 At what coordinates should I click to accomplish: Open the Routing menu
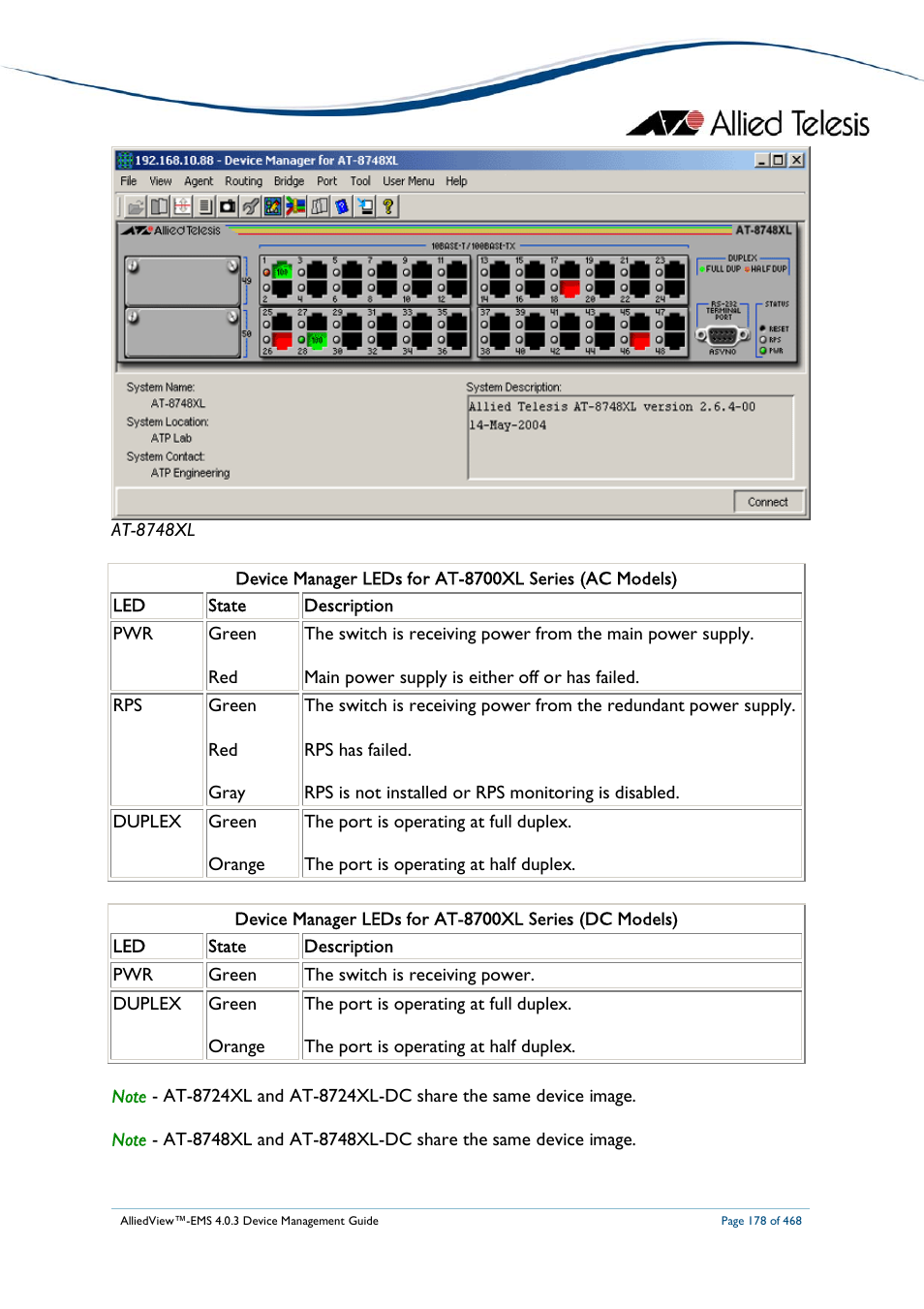(x=243, y=181)
